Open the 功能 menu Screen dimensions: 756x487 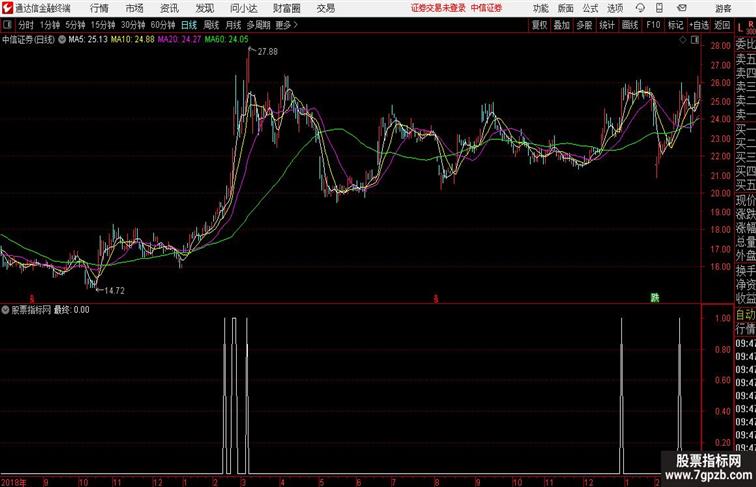click(x=540, y=8)
